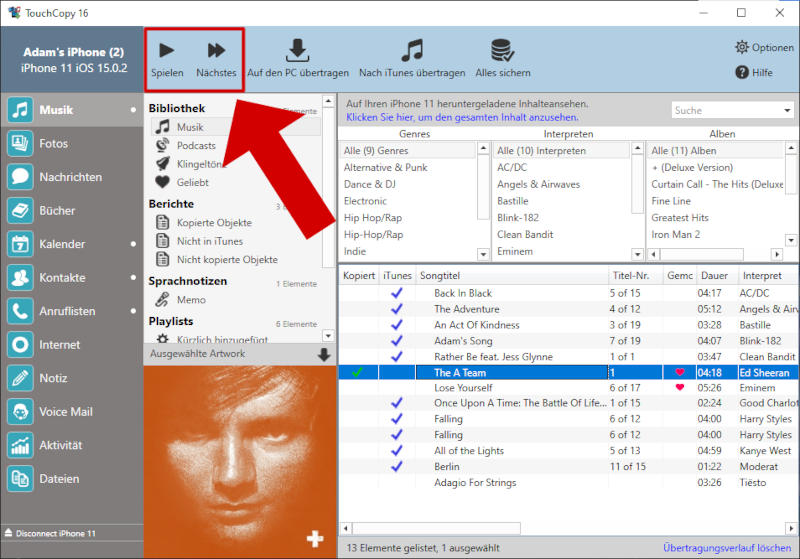The image size is (800, 559).
Task: Sort by Titel-Nr. column header
Action: point(635,275)
